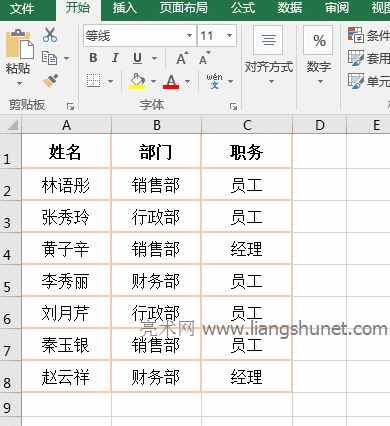The image size is (390, 426).
Task: Open font color dropdown arrow
Action: tap(187, 81)
